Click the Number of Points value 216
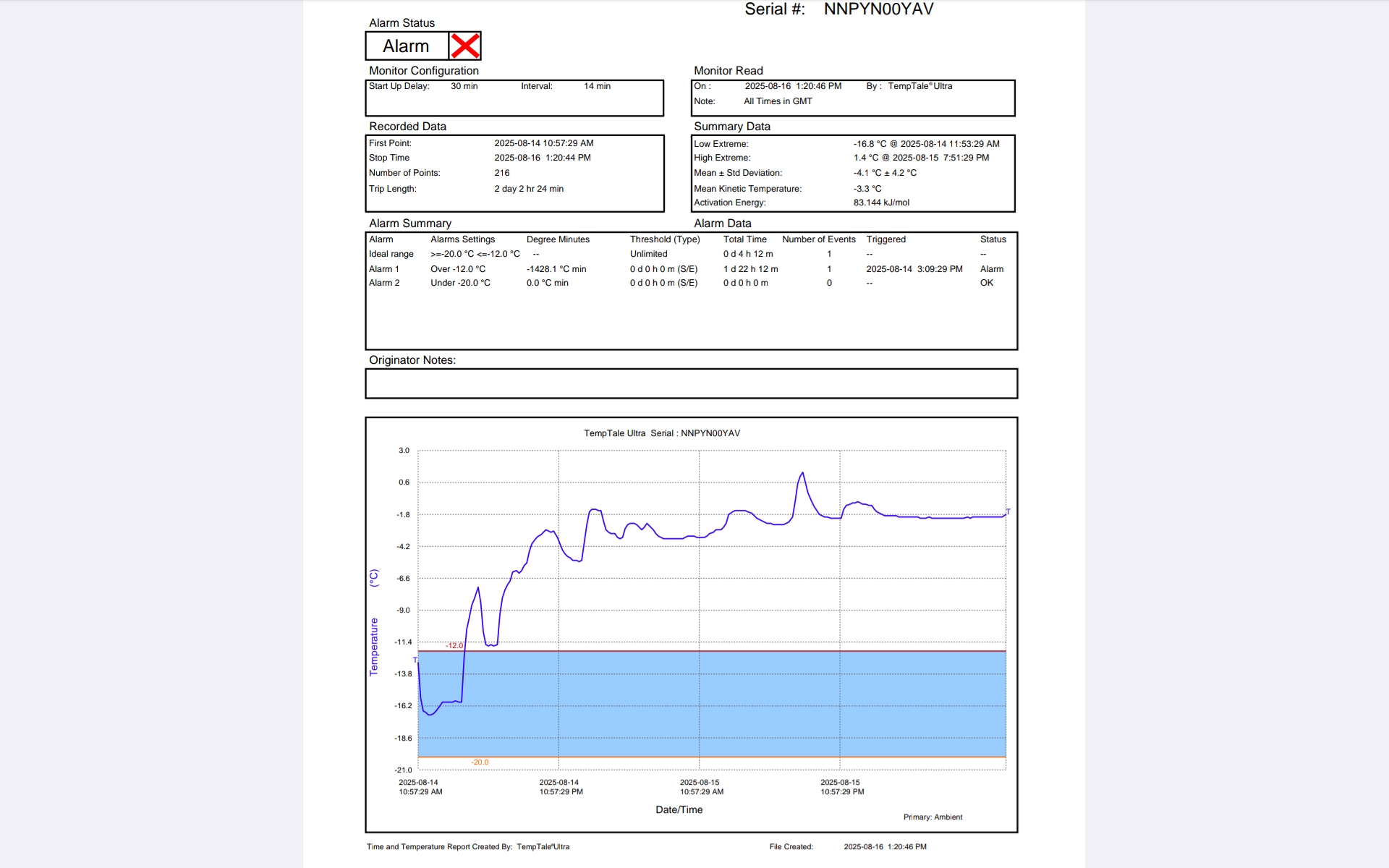 pos(501,173)
